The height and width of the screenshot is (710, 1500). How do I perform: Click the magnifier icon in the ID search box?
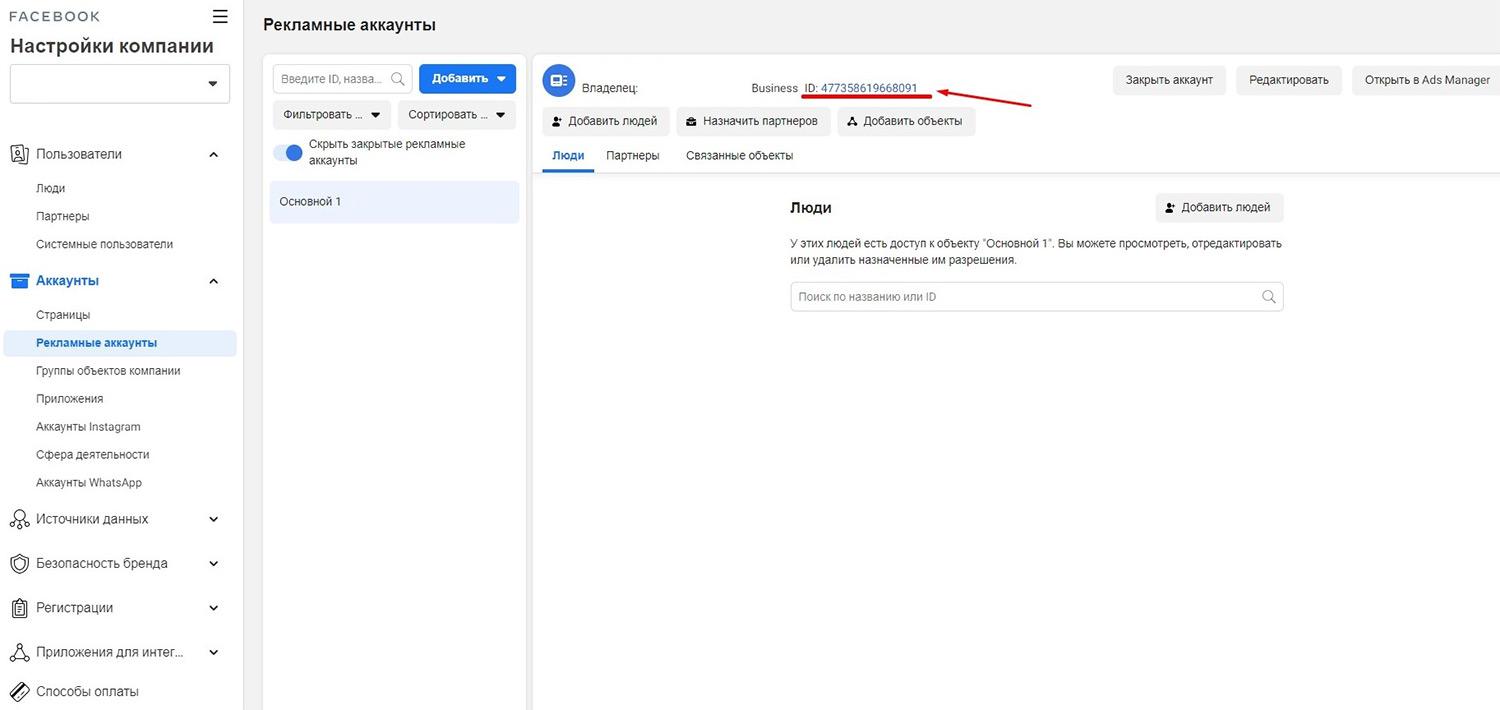[398, 79]
